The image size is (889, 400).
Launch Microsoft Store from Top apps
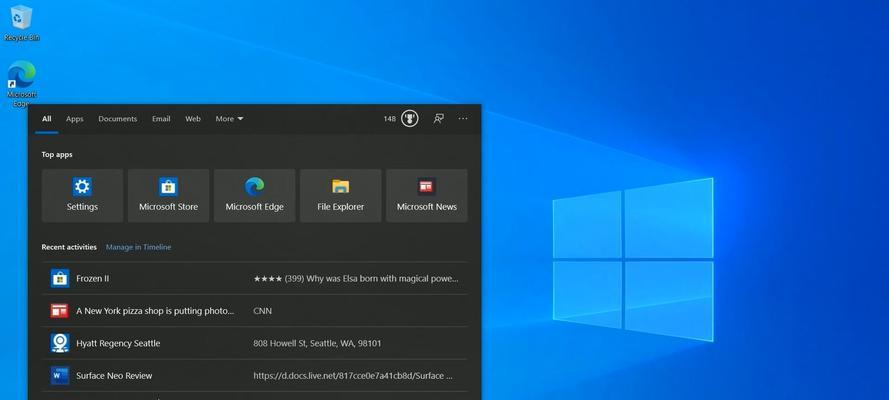tap(168, 195)
